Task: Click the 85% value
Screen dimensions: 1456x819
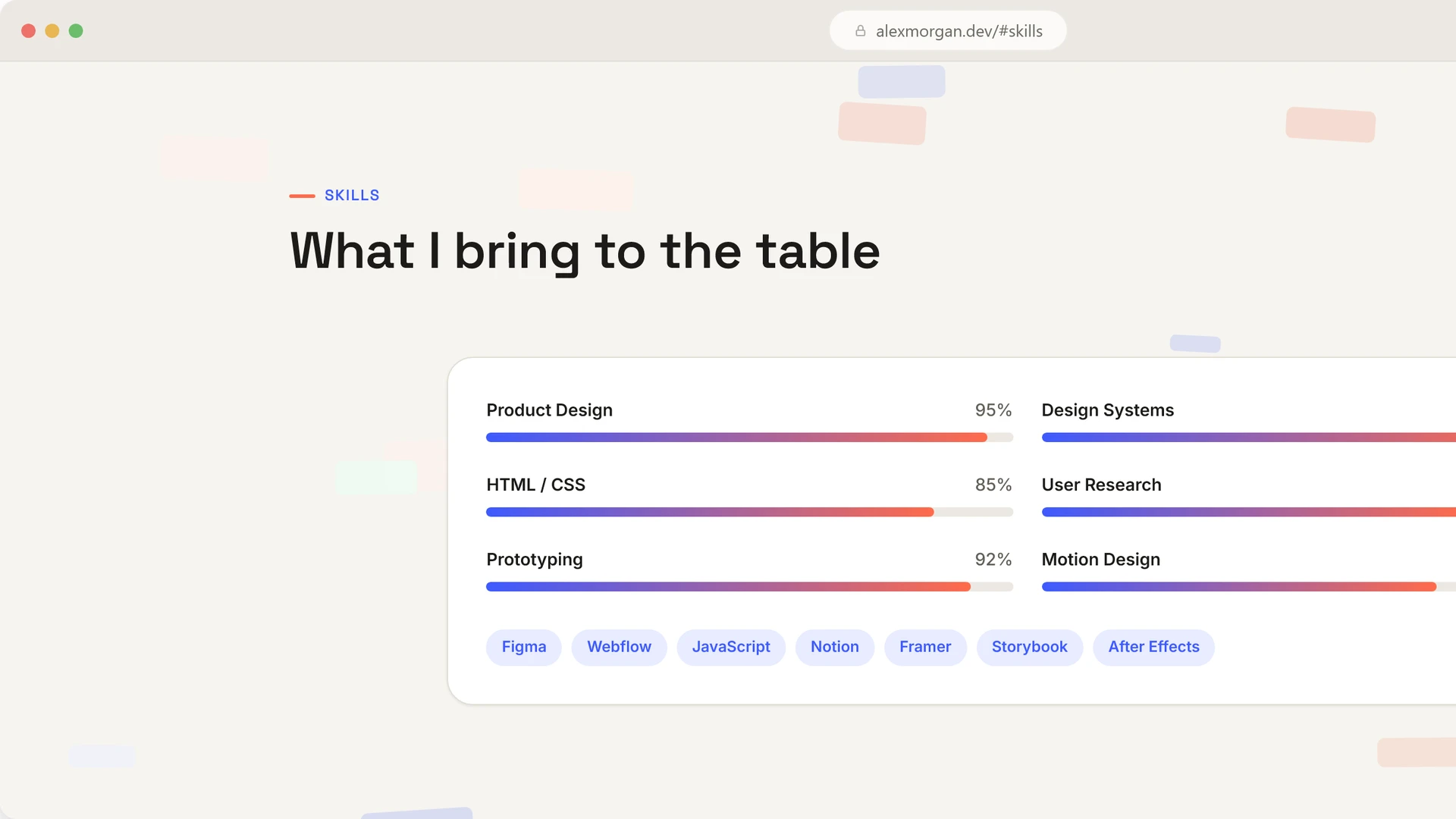Action: [993, 485]
